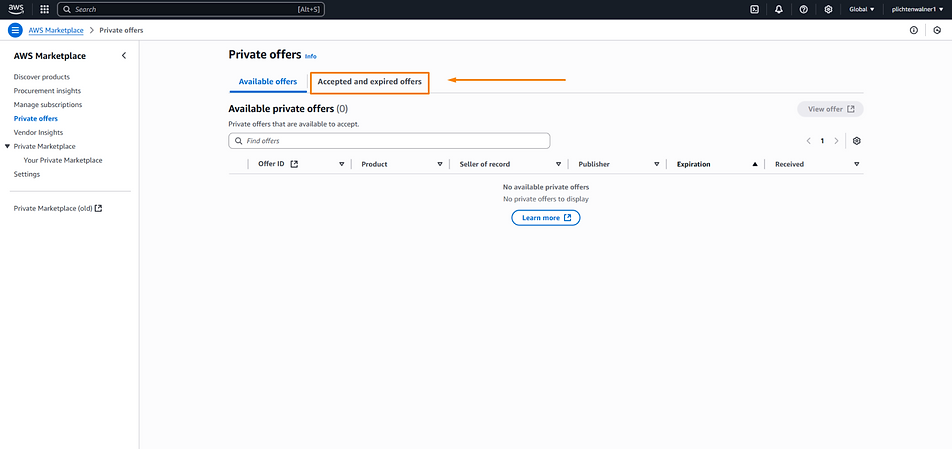Click the Offer ID external link icon

click(294, 164)
